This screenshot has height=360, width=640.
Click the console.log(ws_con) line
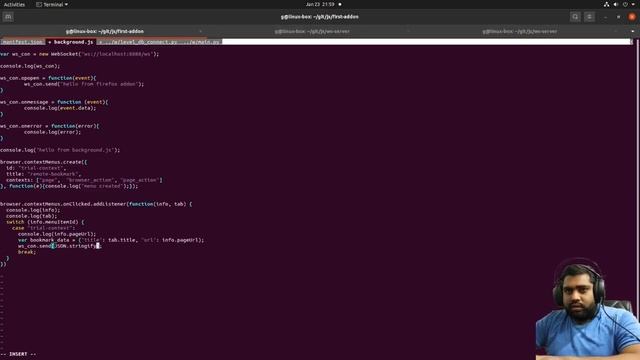[x=30, y=66]
